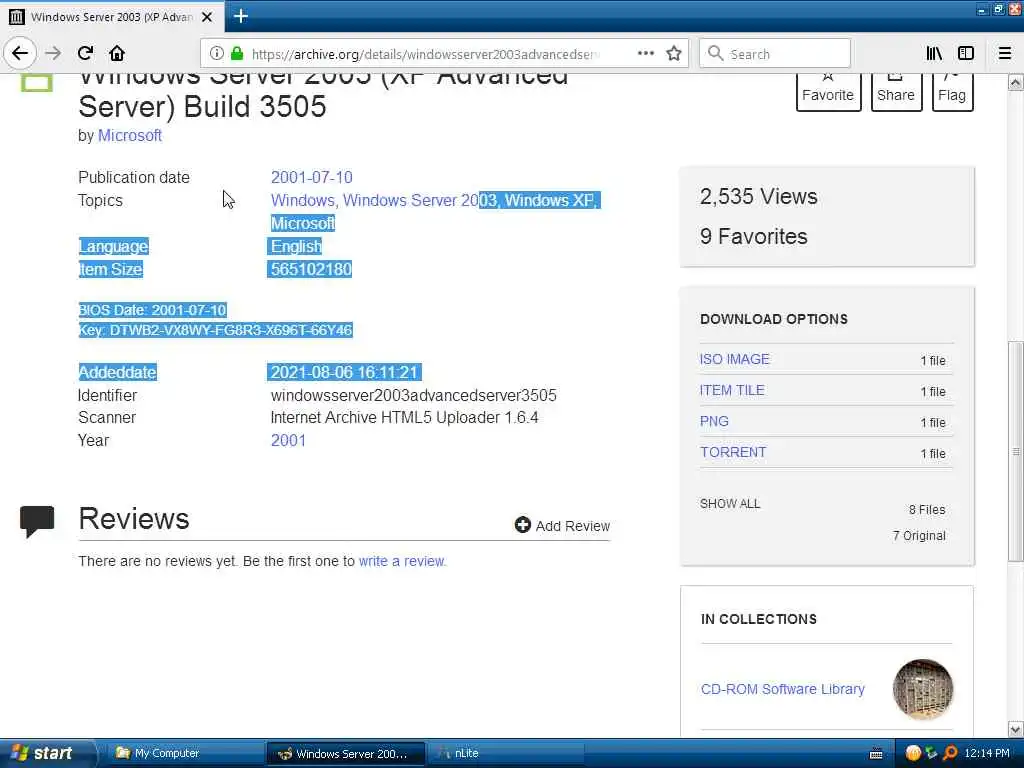The height and width of the screenshot is (768, 1024).
Task: Click the 12:14 PM system clock
Action: [987, 753]
